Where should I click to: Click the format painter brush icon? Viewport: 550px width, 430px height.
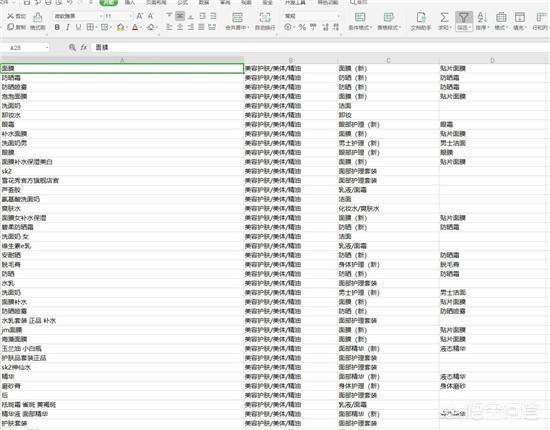coord(37,17)
